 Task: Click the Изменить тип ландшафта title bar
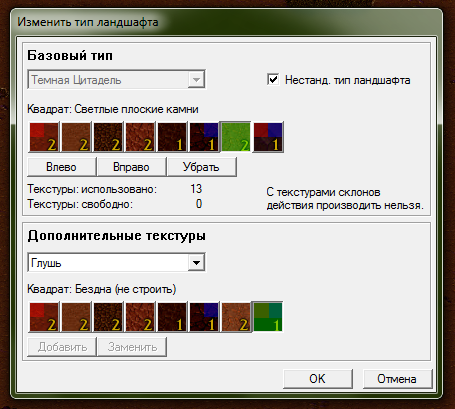coord(88,22)
